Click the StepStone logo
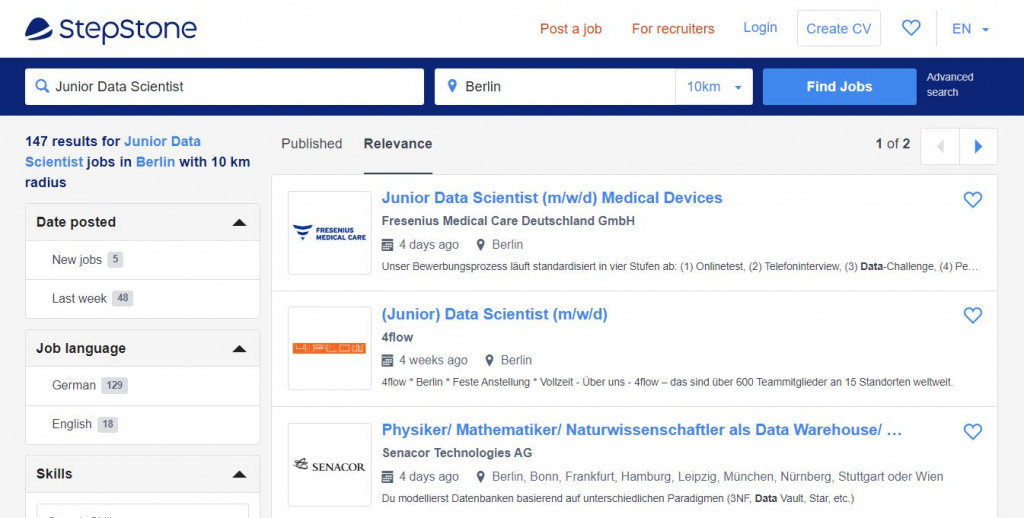The image size is (1024, 518). point(111,29)
